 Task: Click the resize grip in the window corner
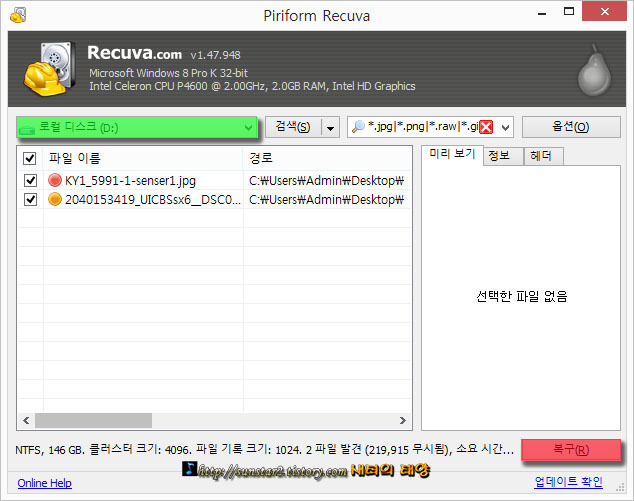[x=620, y=488]
